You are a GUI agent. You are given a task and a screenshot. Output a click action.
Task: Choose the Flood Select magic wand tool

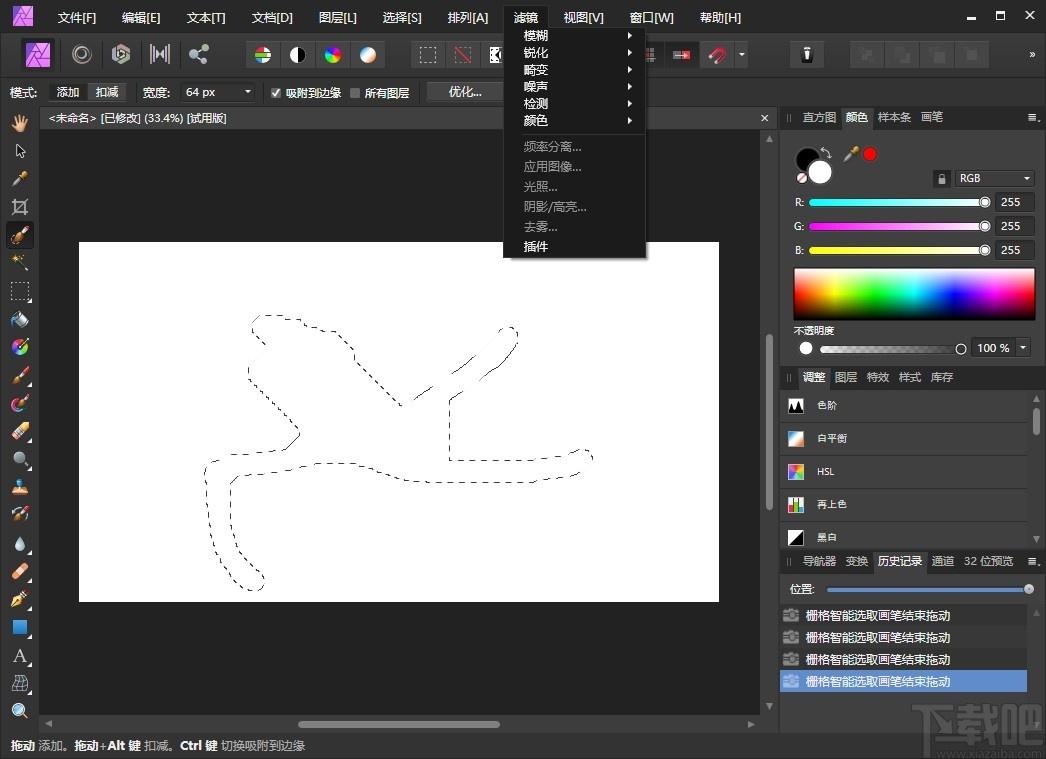[x=20, y=263]
